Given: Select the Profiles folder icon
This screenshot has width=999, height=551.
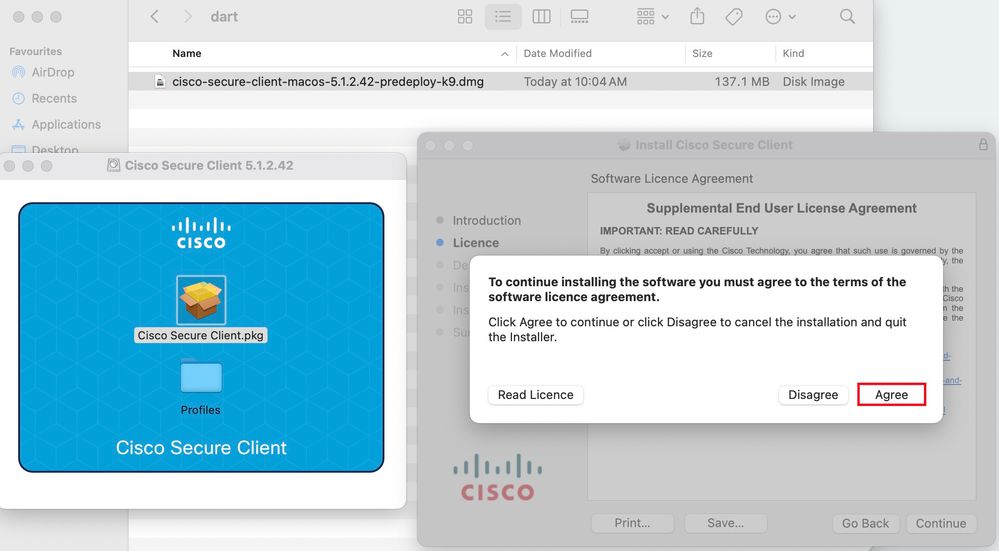Looking at the screenshot, I should tap(201, 376).
